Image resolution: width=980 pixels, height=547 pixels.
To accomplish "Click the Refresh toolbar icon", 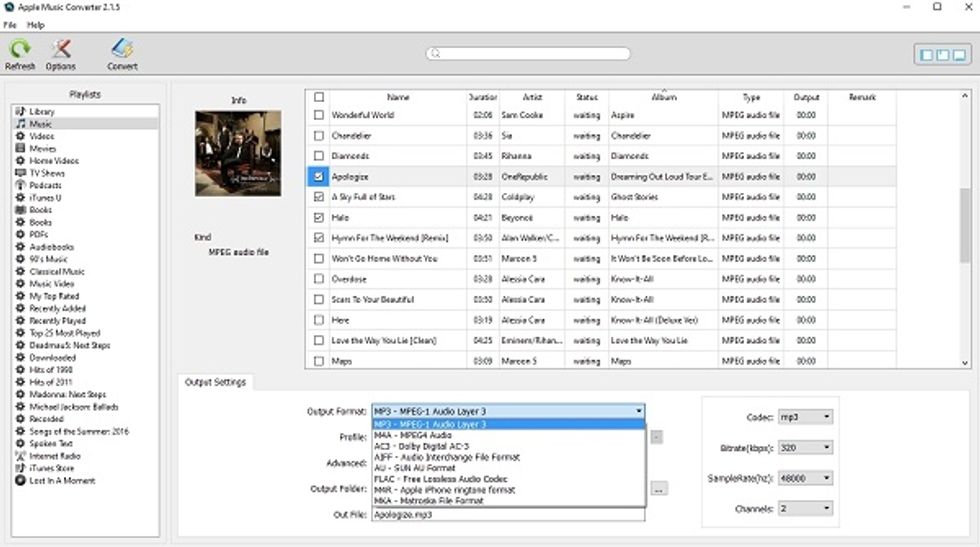I will point(20,49).
